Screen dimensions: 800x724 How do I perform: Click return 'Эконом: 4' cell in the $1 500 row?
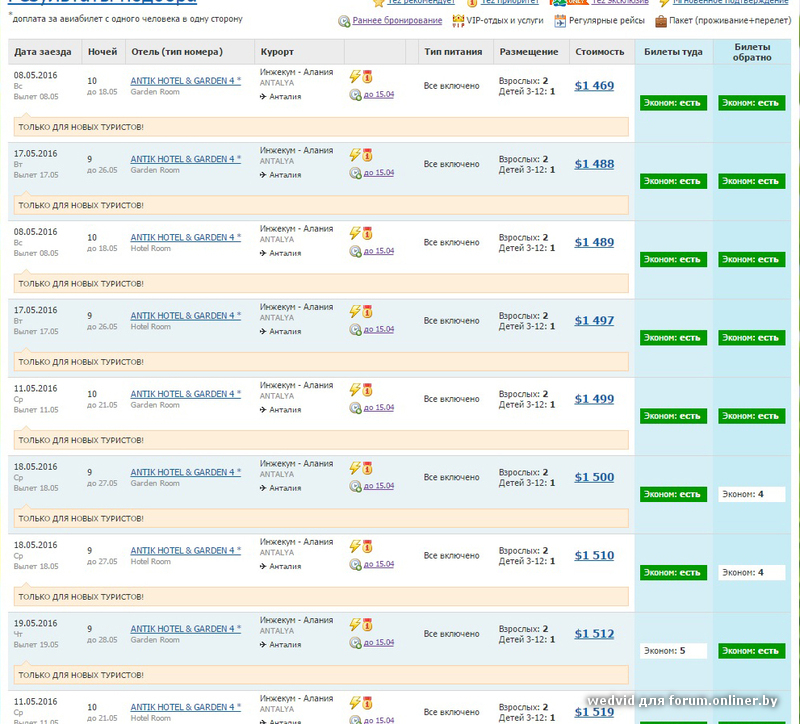pyautogui.click(x=751, y=494)
